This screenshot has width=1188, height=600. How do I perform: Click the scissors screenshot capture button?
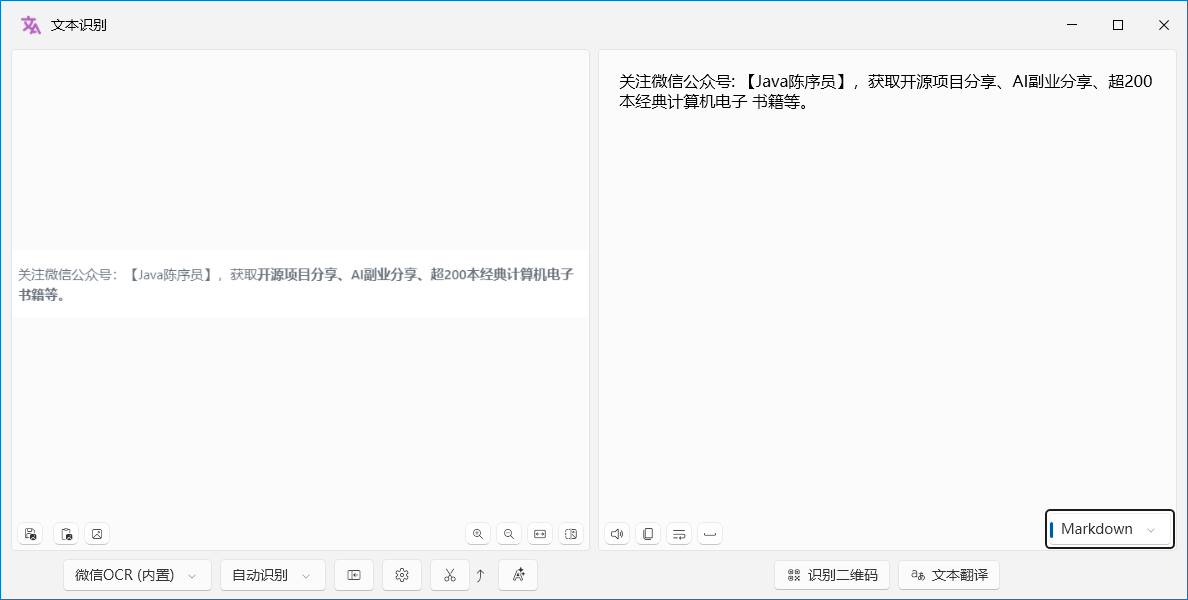pos(450,575)
